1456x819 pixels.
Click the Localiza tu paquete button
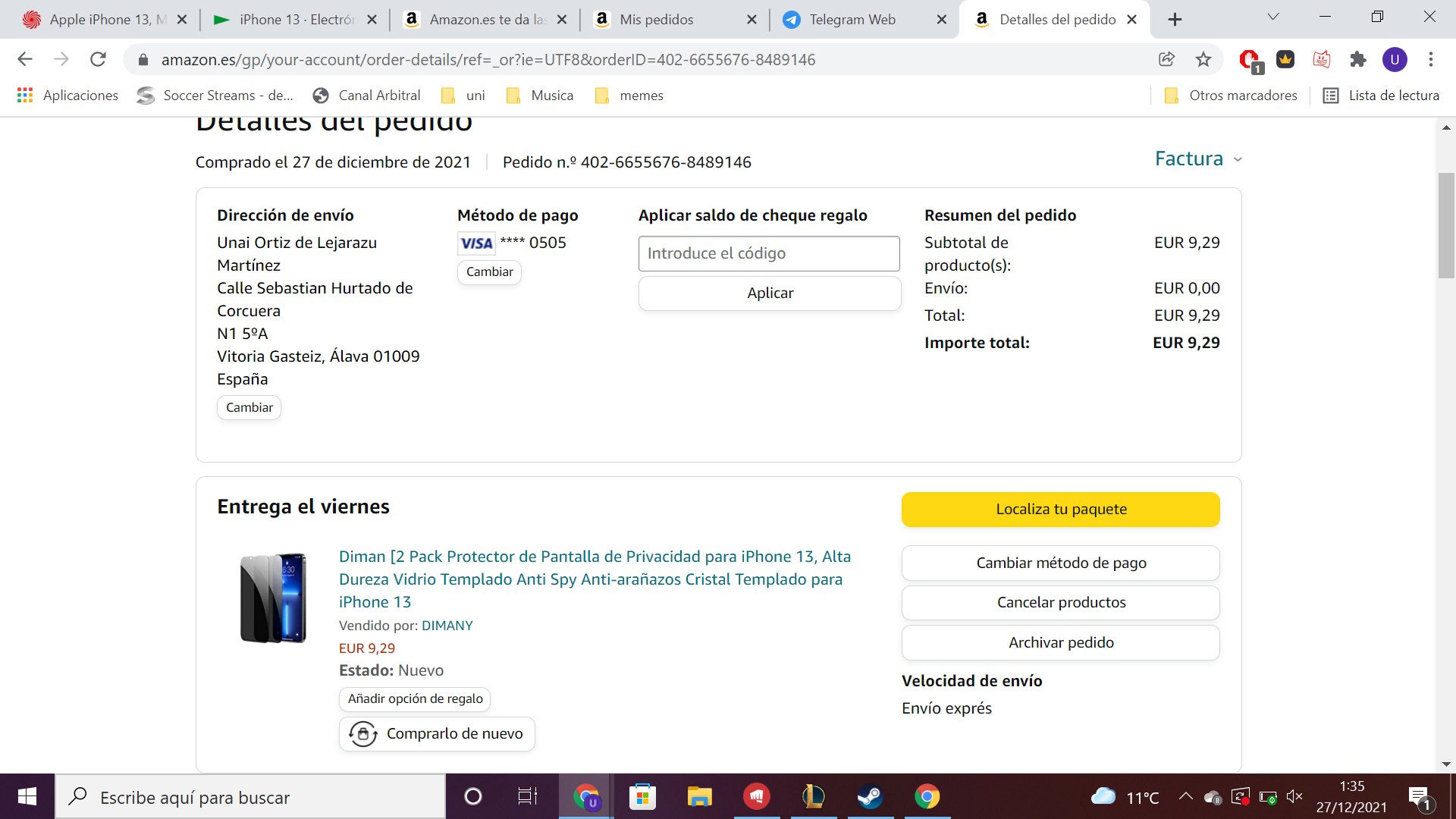pyautogui.click(x=1060, y=510)
